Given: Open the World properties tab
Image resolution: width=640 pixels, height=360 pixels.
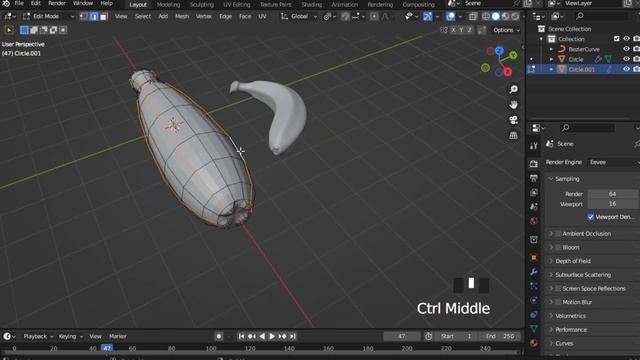Looking at the screenshot, I should click(x=533, y=221).
